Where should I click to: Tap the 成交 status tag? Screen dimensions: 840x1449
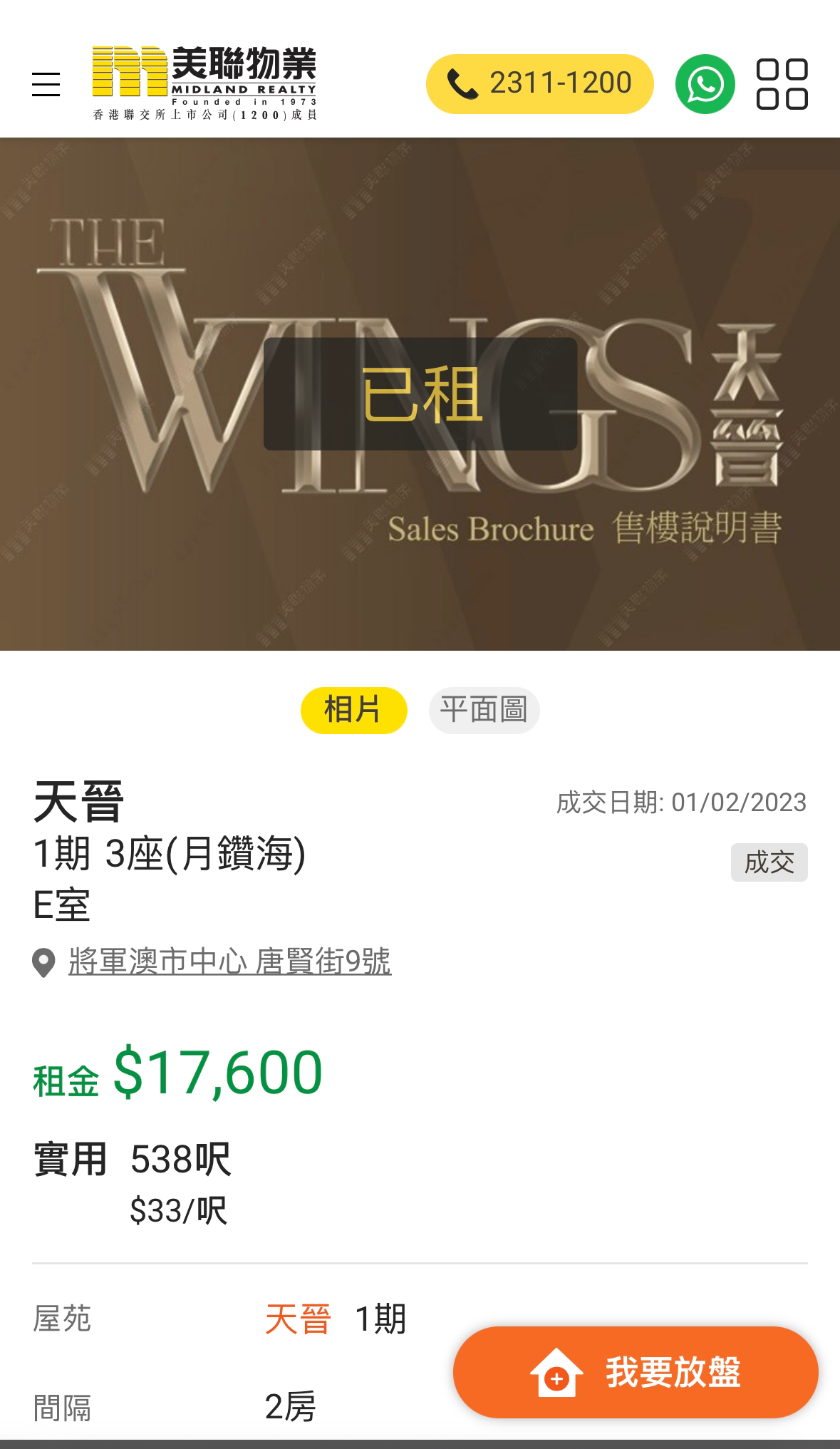pos(769,862)
